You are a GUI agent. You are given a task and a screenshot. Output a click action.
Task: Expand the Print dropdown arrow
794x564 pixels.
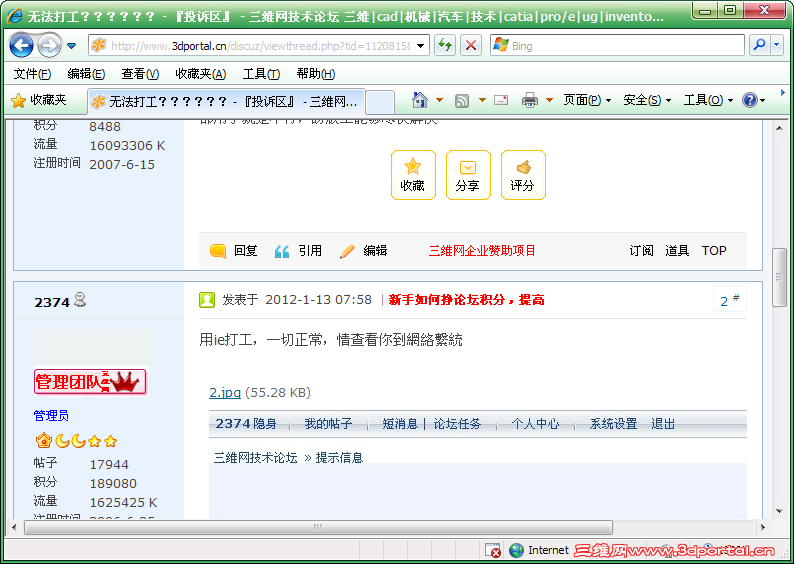(549, 100)
